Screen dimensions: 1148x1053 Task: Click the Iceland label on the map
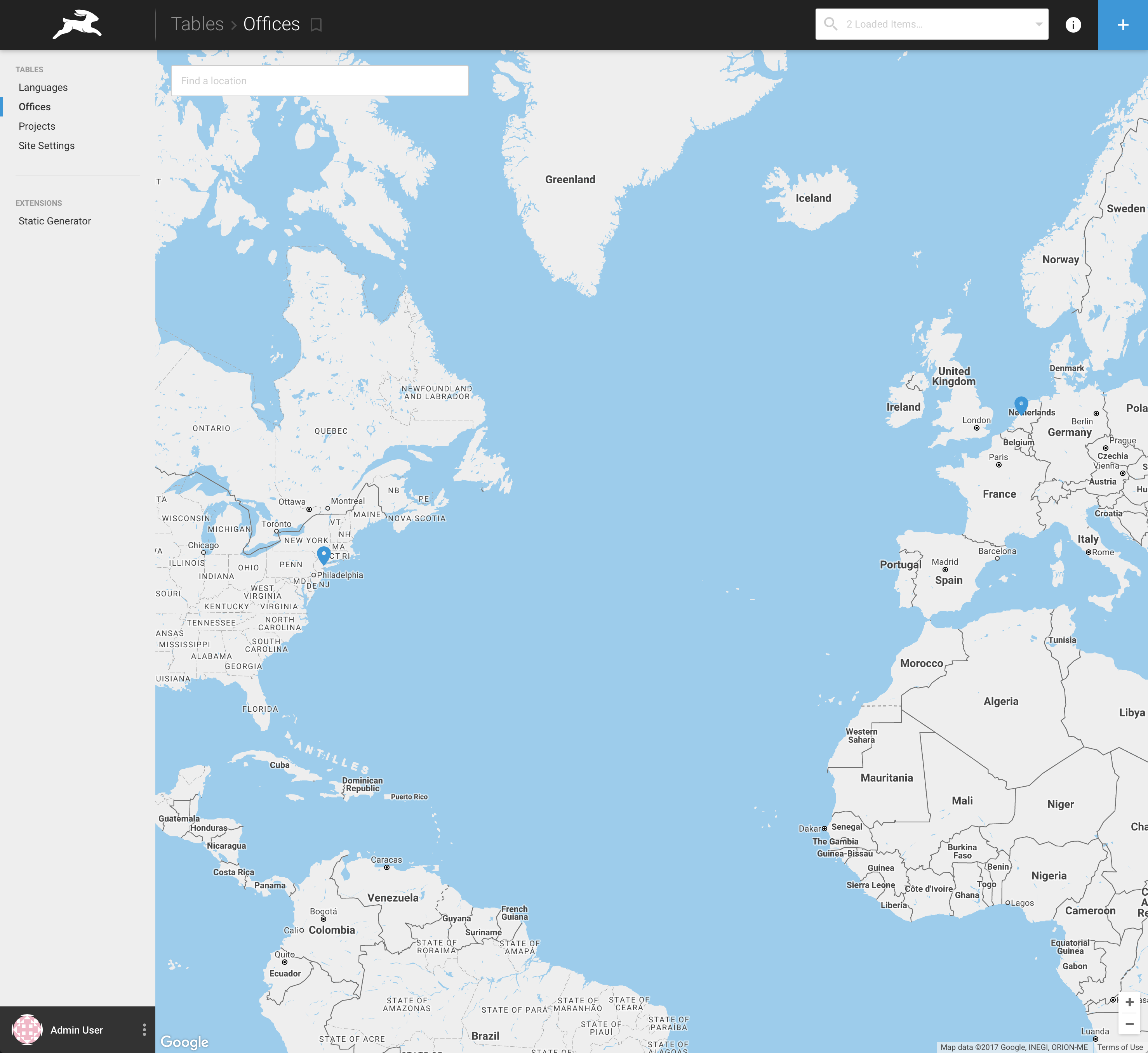(813, 198)
